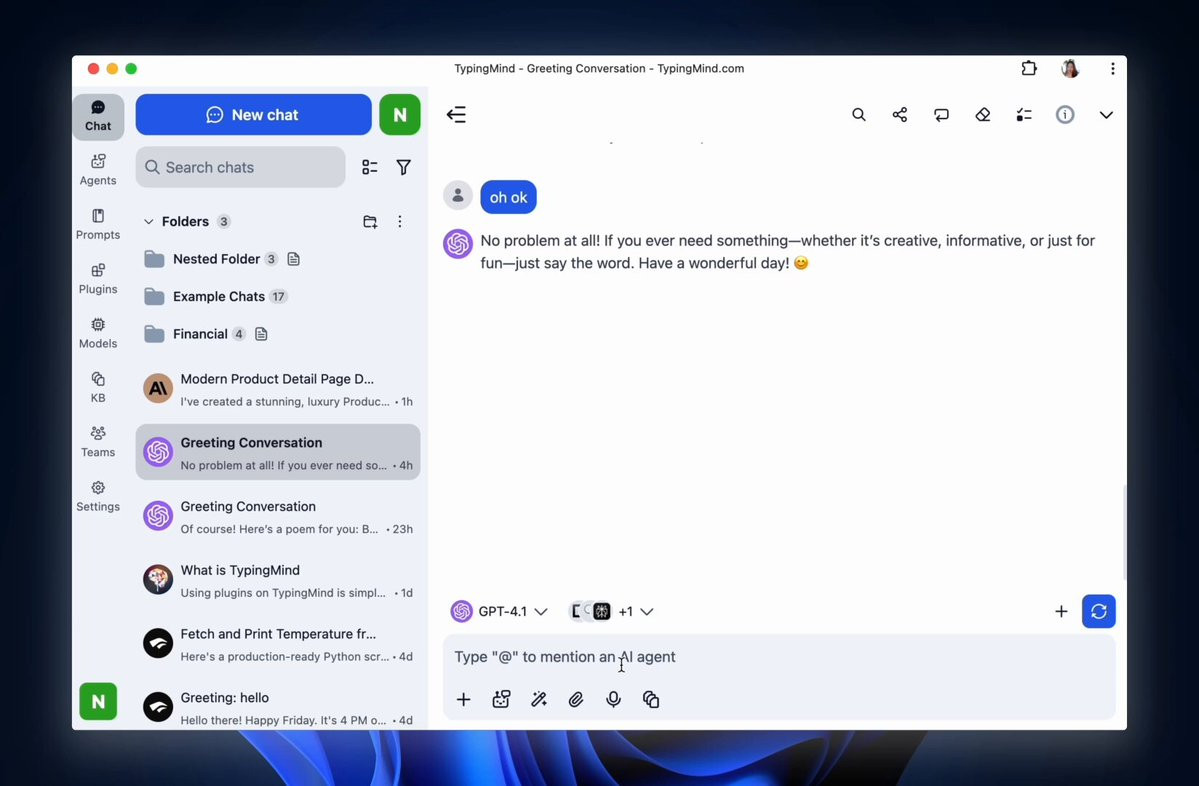The width and height of the screenshot is (1199, 786).
Task: Open the Greeting Conversation chat from 4h ago
Action: [x=278, y=453]
